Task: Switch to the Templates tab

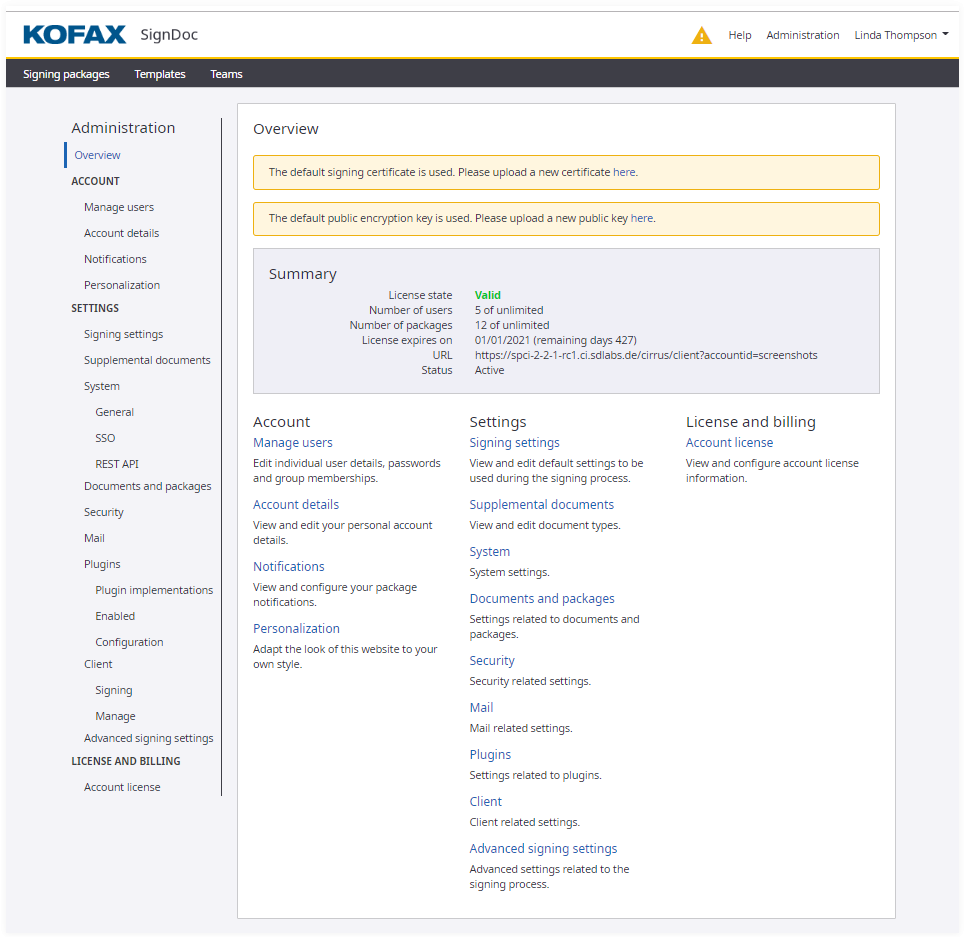Action: click(x=160, y=74)
